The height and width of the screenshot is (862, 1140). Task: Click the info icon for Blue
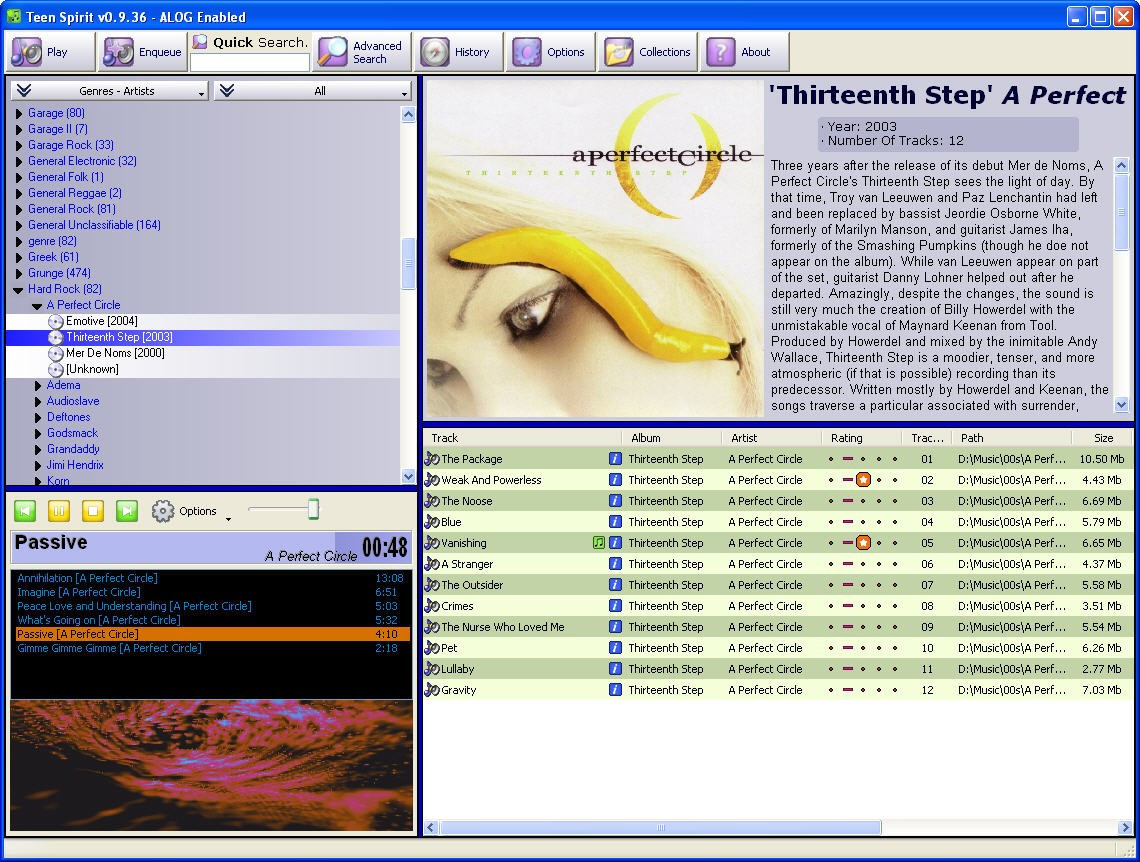click(615, 523)
